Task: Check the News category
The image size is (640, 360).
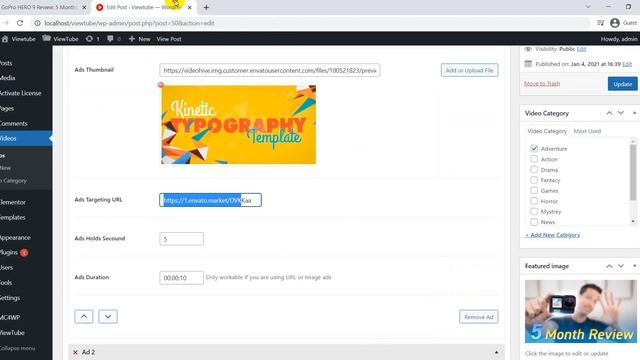Action: 534,222
